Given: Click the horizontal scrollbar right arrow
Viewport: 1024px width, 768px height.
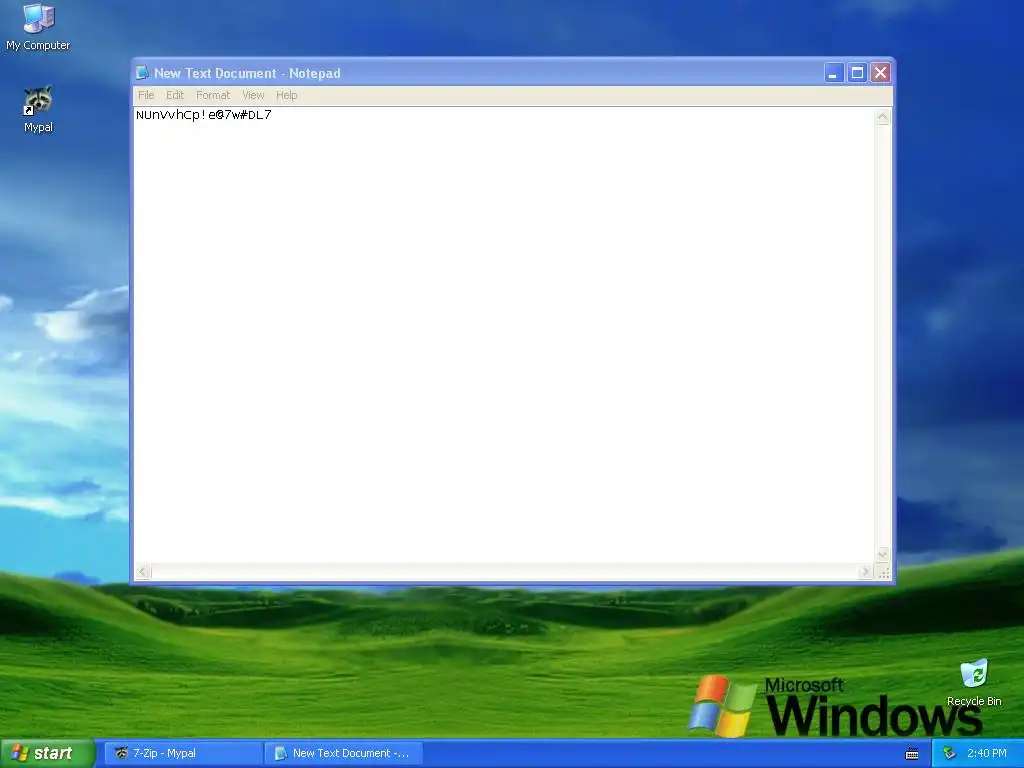Looking at the screenshot, I should pyautogui.click(x=866, y=572).
